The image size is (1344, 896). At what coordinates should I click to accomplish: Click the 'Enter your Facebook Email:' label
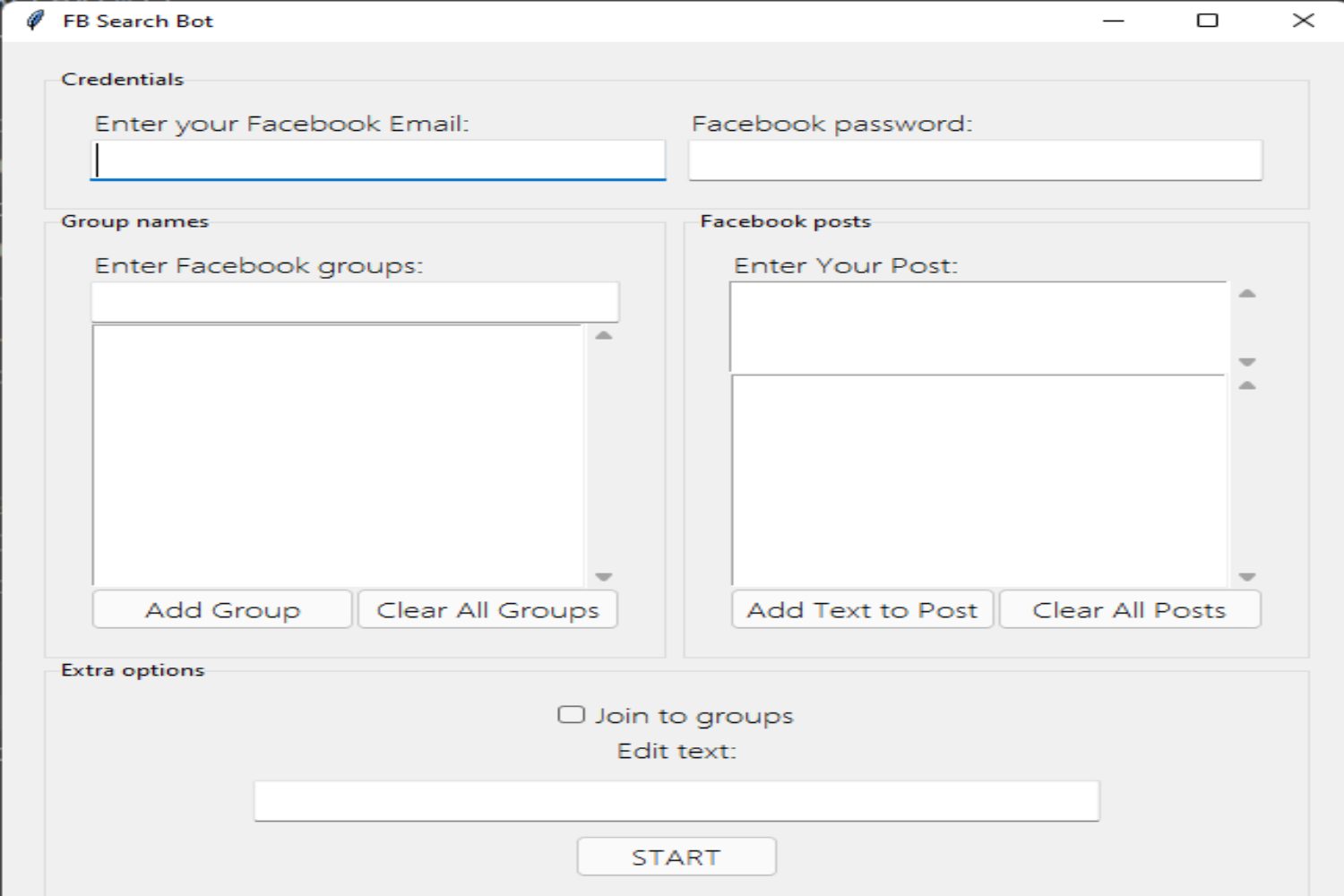pos(282,124)
